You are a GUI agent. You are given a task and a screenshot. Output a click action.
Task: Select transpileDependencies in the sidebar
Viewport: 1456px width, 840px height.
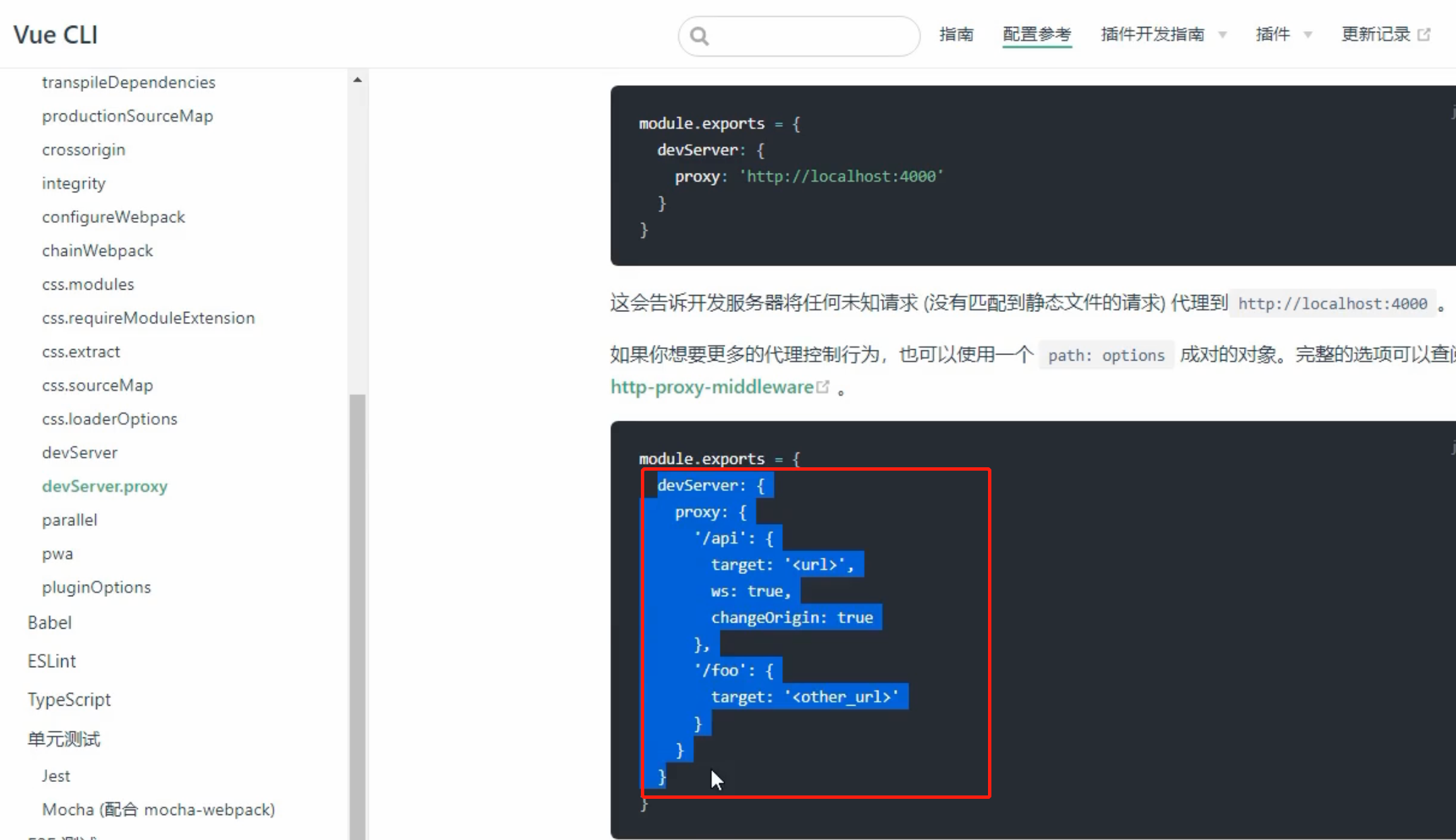[x=129, y=82]
